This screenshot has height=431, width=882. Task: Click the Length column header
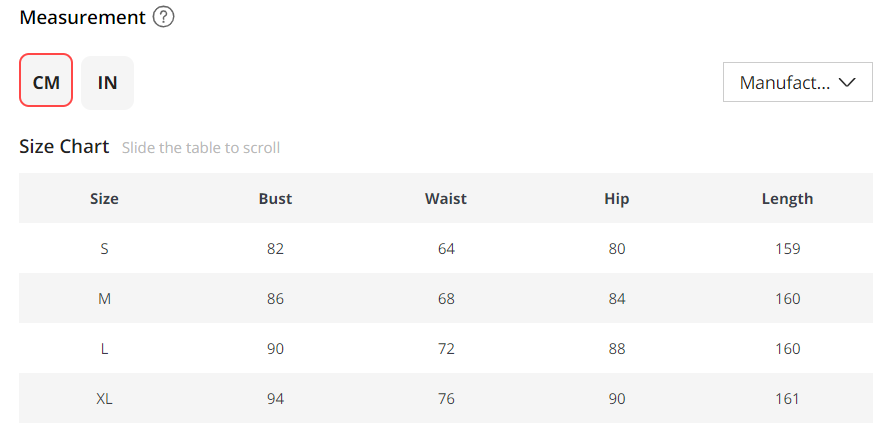click(787, 198)
